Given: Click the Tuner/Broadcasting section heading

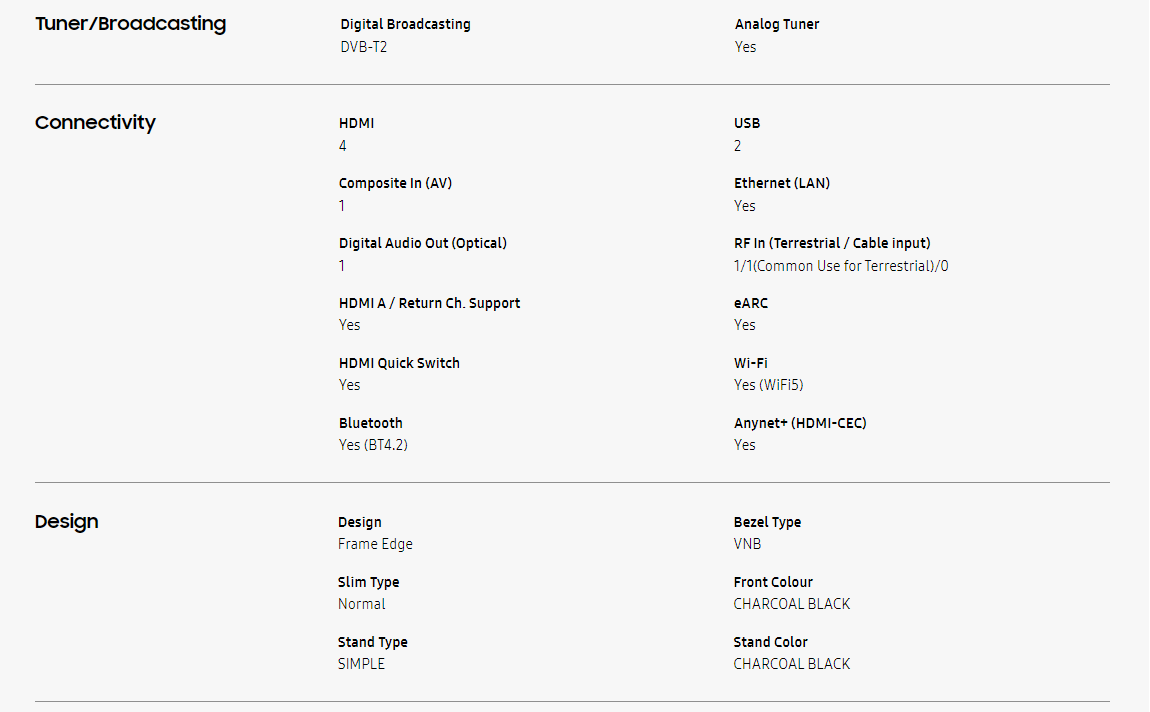Looking at the screenshot, I should (130, 24).
